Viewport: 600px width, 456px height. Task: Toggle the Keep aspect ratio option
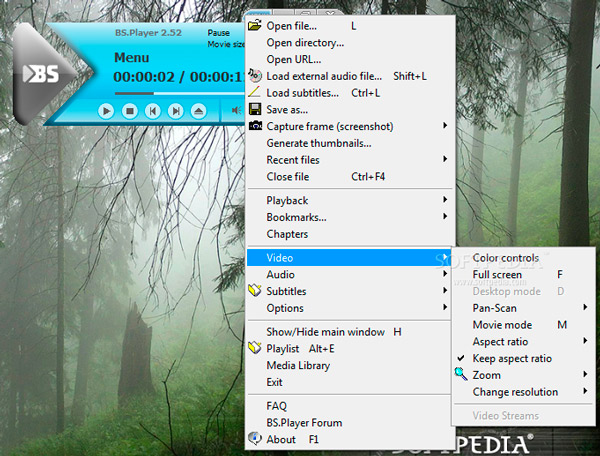point(511,358)
